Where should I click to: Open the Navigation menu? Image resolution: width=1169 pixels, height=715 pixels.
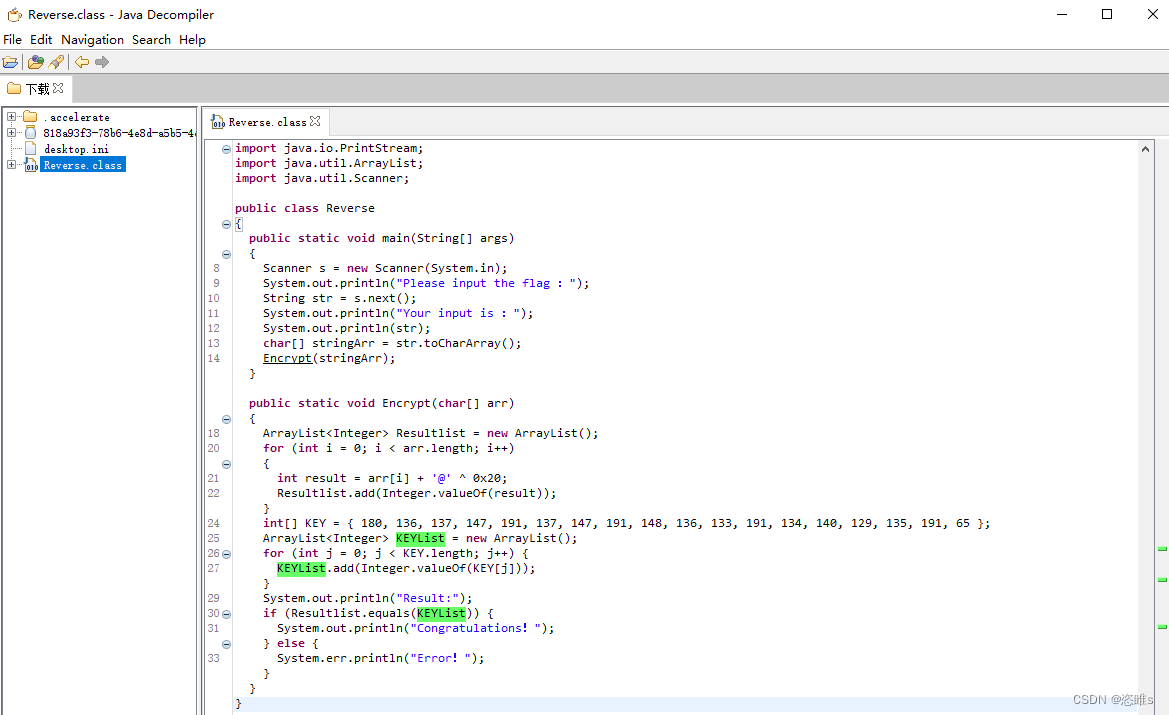point(92,39)
